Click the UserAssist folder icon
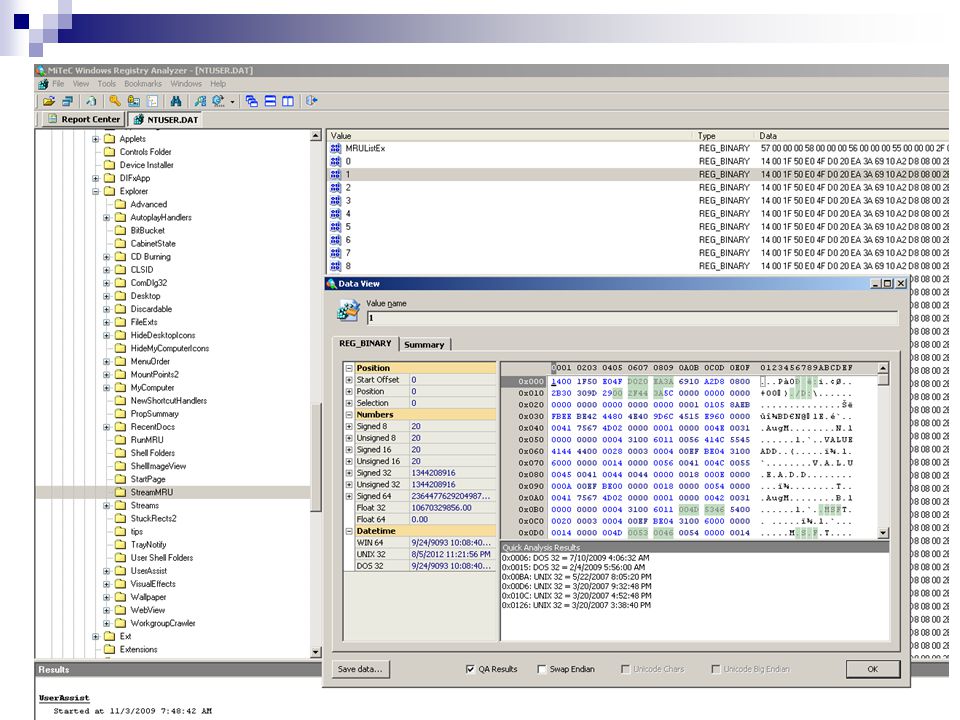Screen dimensions: 960x720 120,571
